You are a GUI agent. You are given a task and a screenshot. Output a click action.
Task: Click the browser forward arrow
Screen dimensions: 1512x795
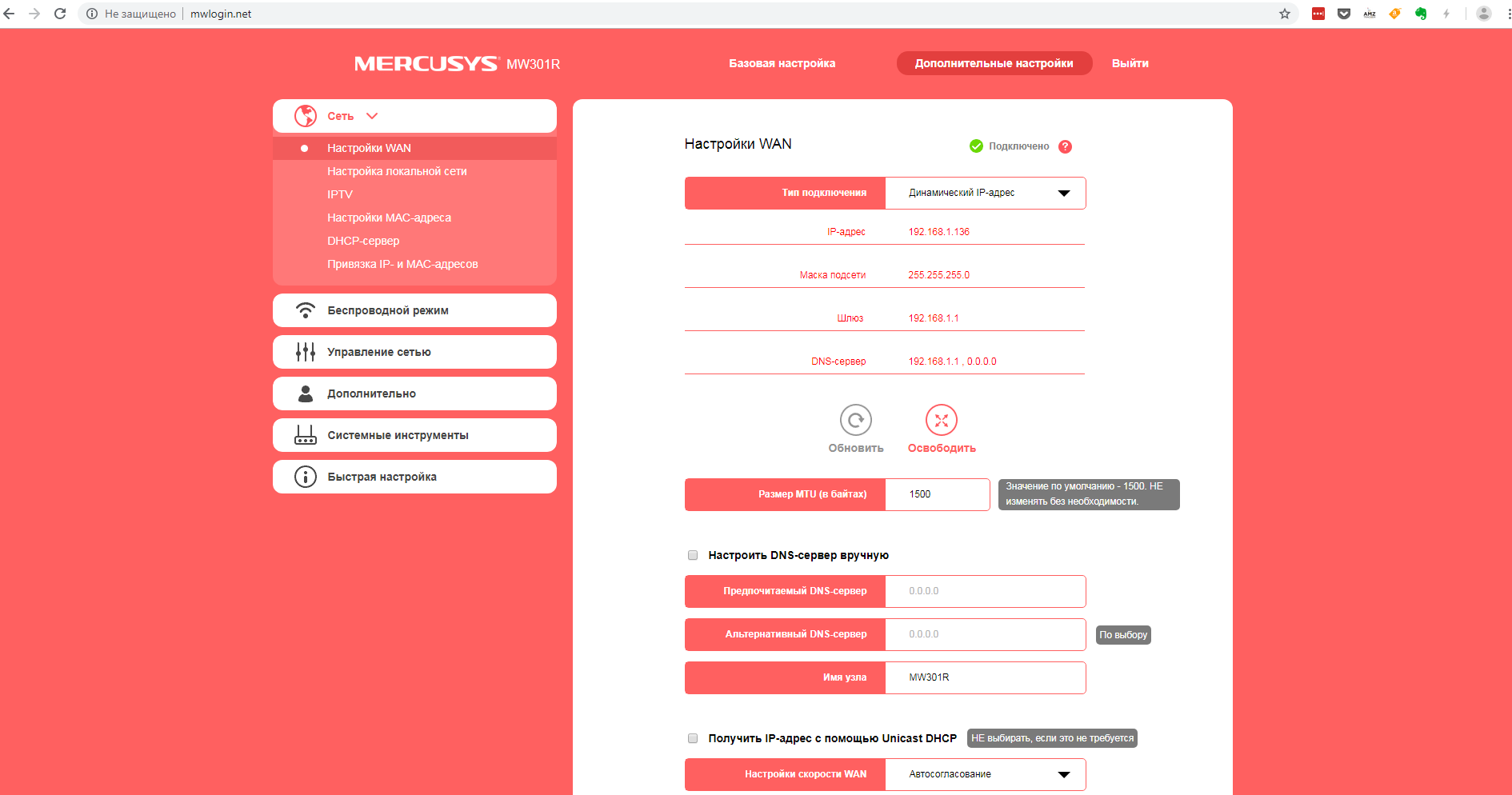pos(34,14)
